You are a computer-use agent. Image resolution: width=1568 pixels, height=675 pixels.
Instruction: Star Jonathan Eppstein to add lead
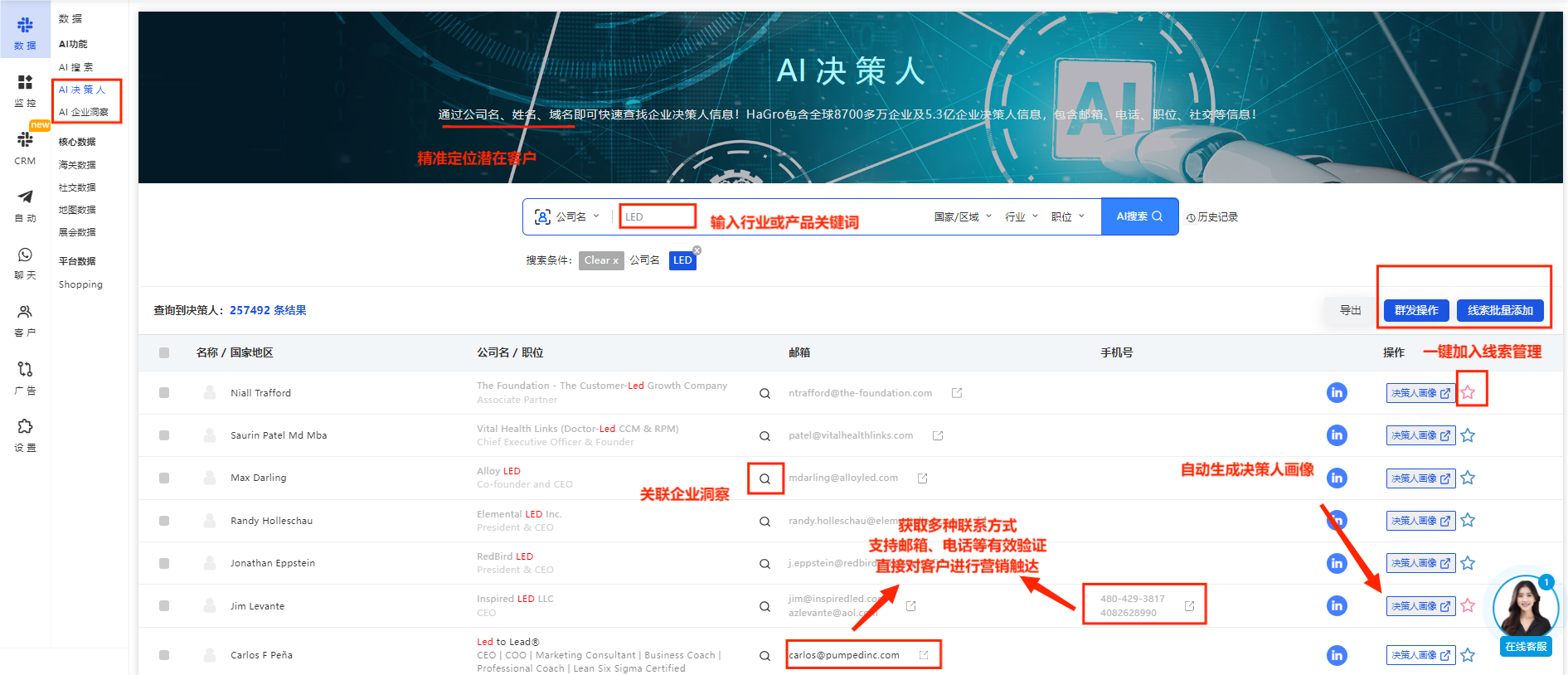(1468, 563)
